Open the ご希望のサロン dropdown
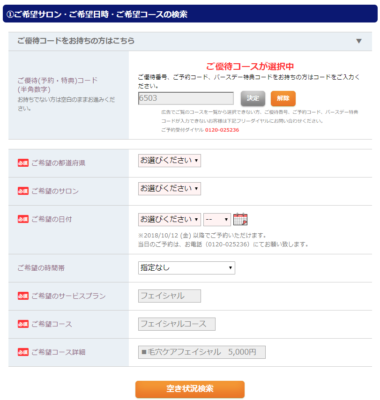The height and width of the screenshot is (400, 380). (x=169, y=189)
